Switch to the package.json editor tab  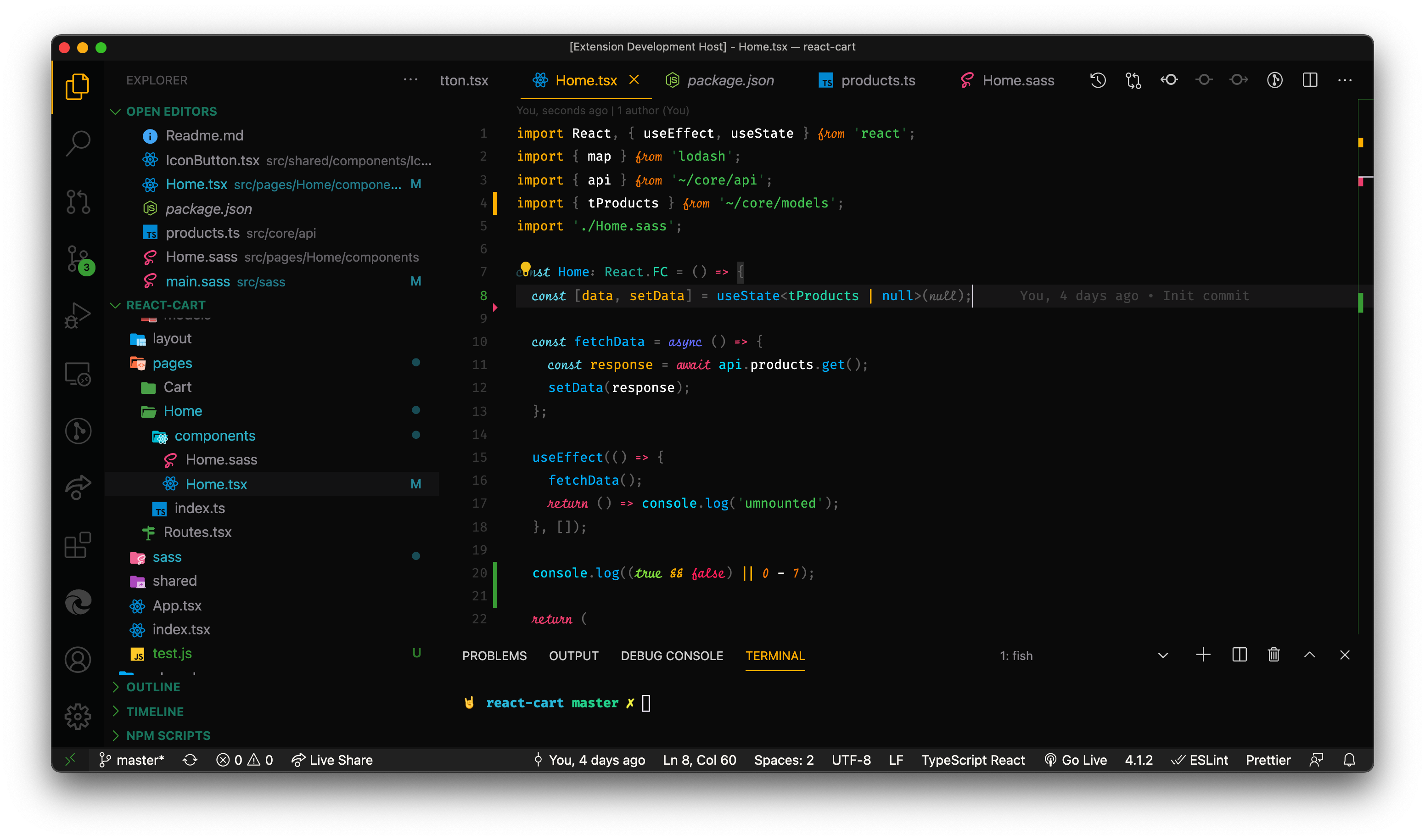(730, 80)
